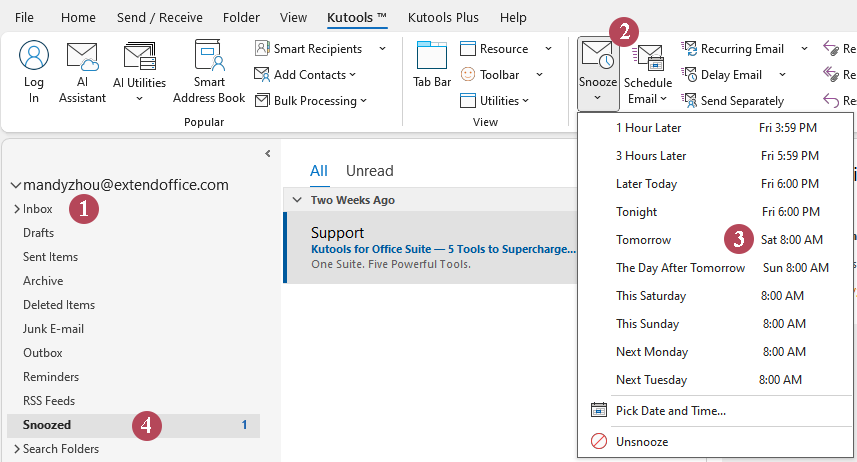
Task: Select Later Today snooze option
Action: click(715, 184)
